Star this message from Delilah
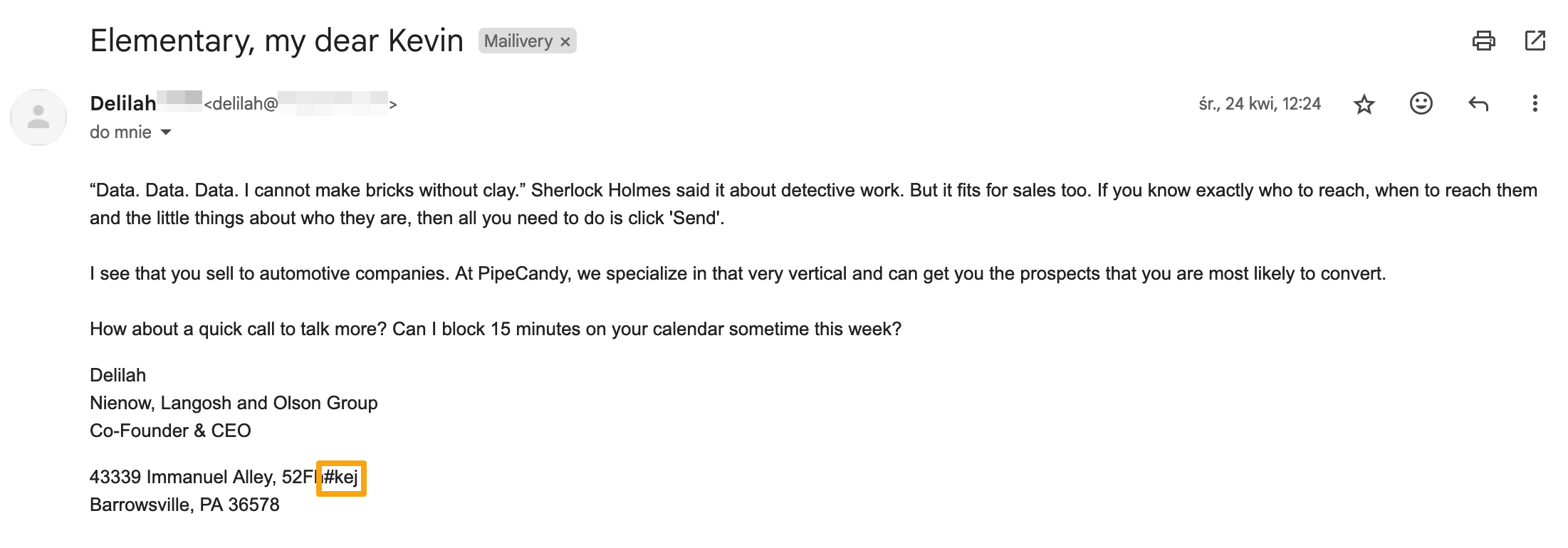 [1364, 105]
